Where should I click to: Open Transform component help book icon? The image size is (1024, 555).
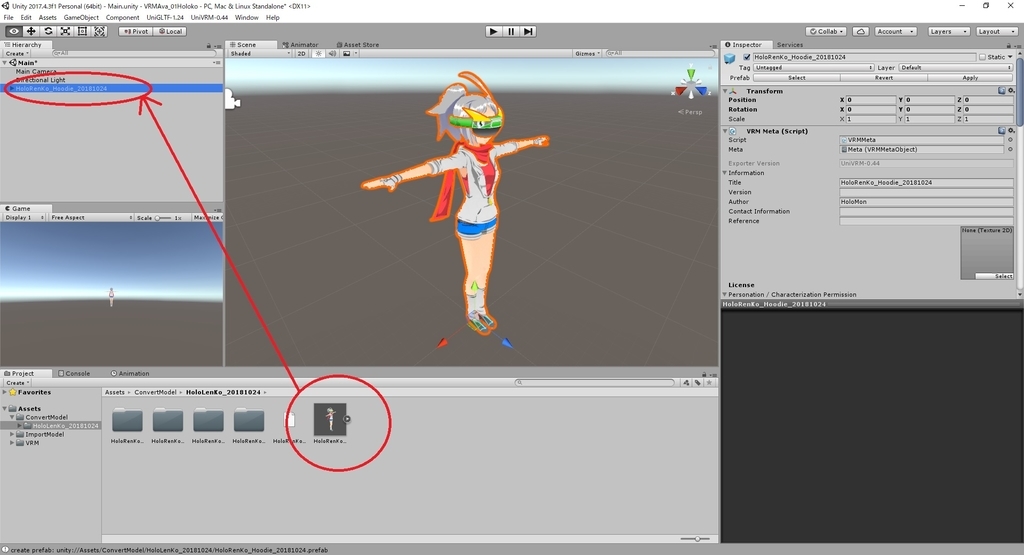tap(1002, 91)
